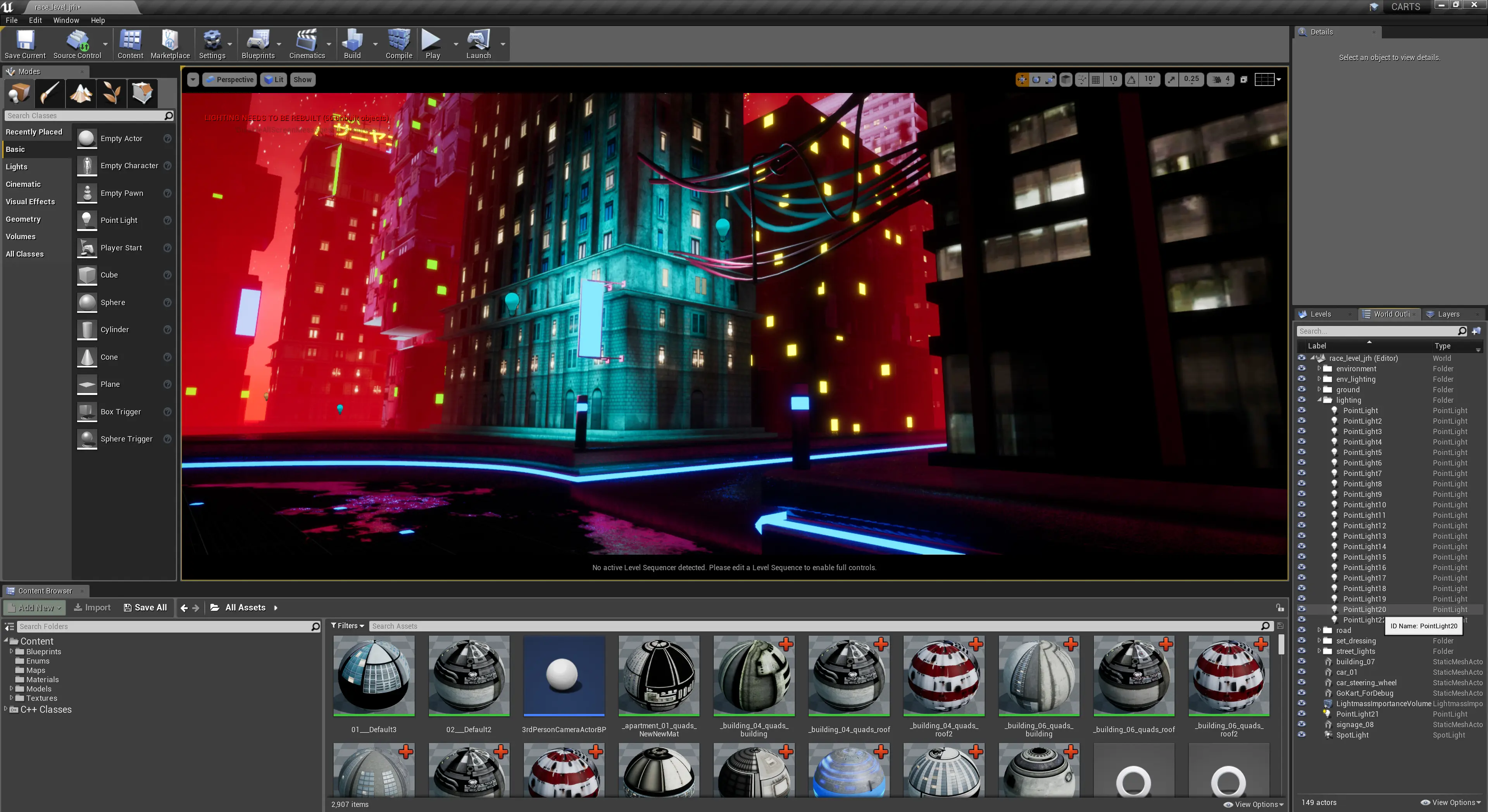Open the Content toolbar icon
Viewport: 1488px width, 812px height.
point(130,40)
